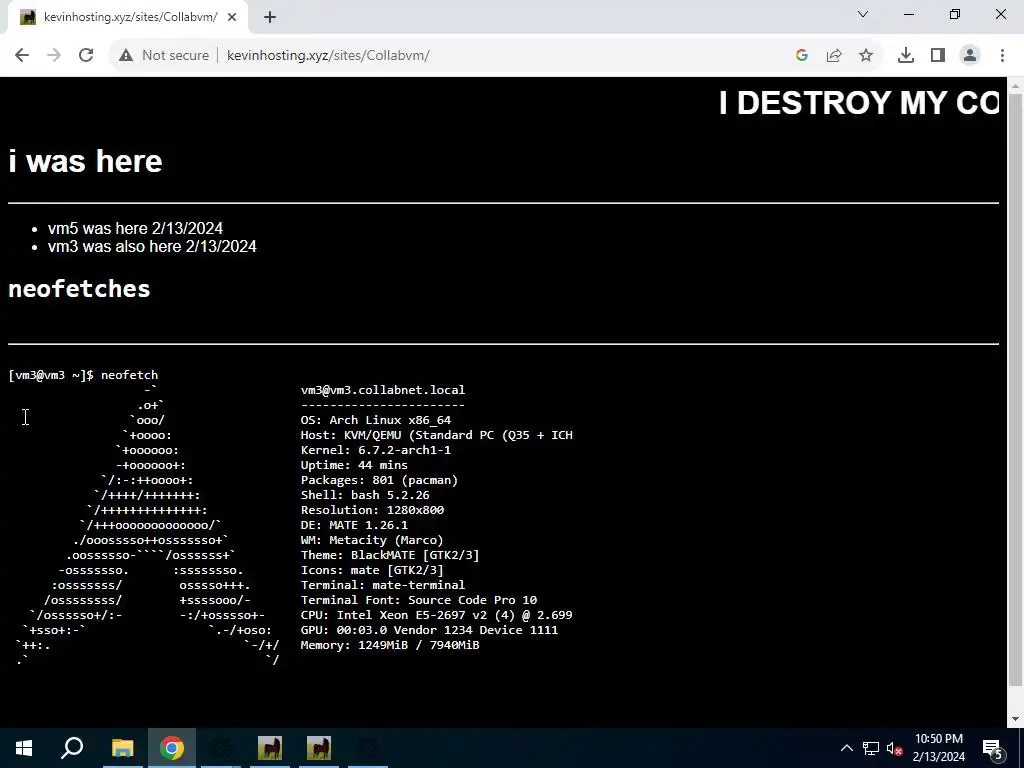The image size is (1024, 768).
Task: Reload the kevinhosting.xyz page
Action: coord(86,56)
